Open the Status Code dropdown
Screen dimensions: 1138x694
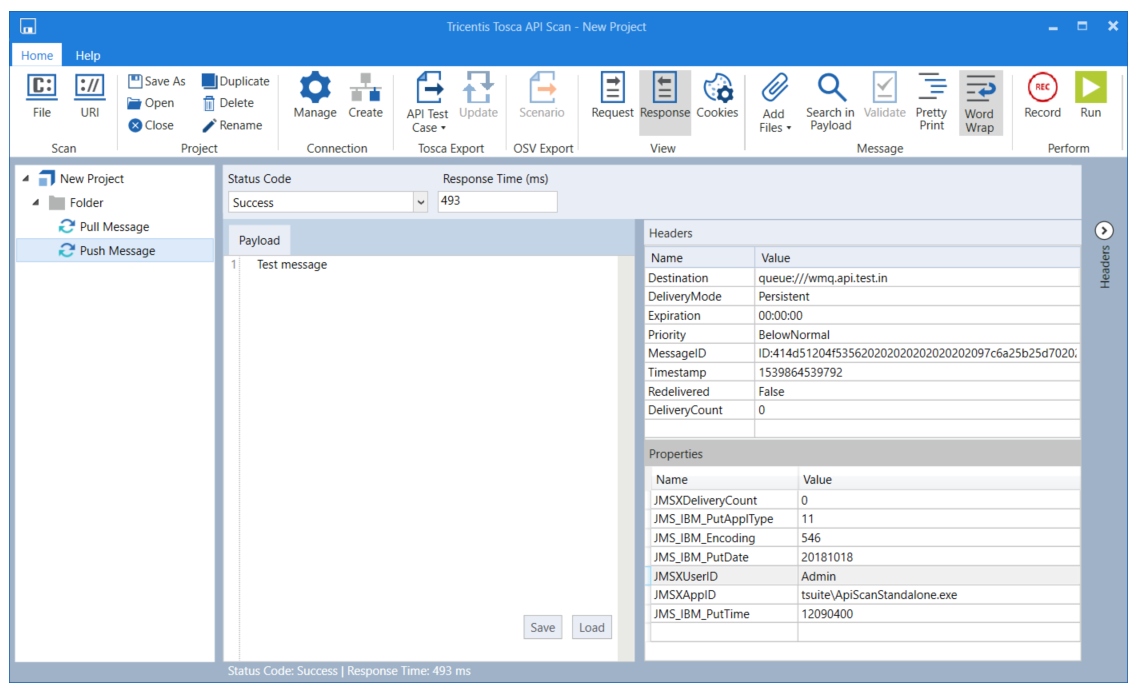(420, 202)
